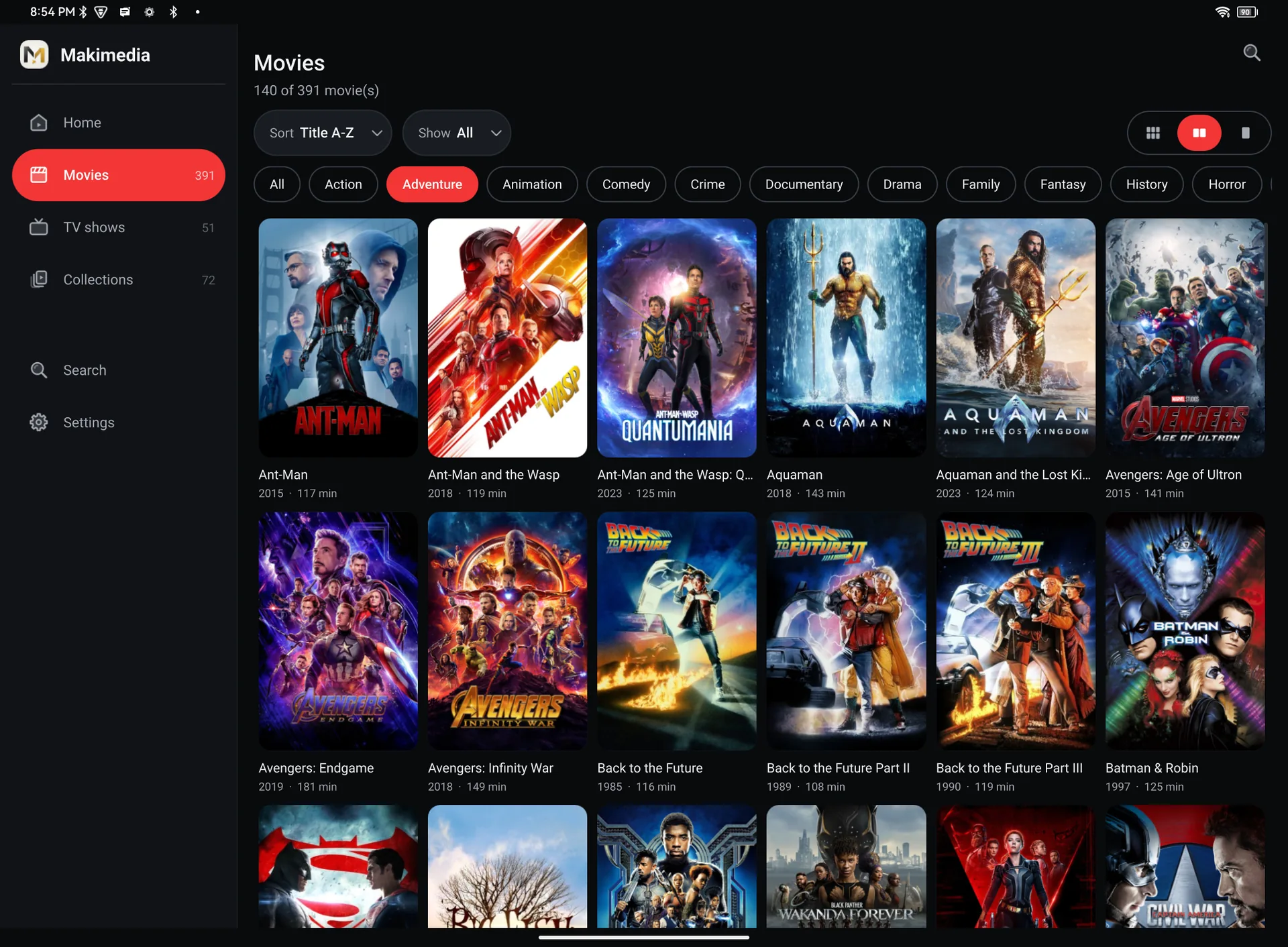Open Back to the Future Part III poster
The width and height of the screenshot is (1288, 947).
point(1016,631)
